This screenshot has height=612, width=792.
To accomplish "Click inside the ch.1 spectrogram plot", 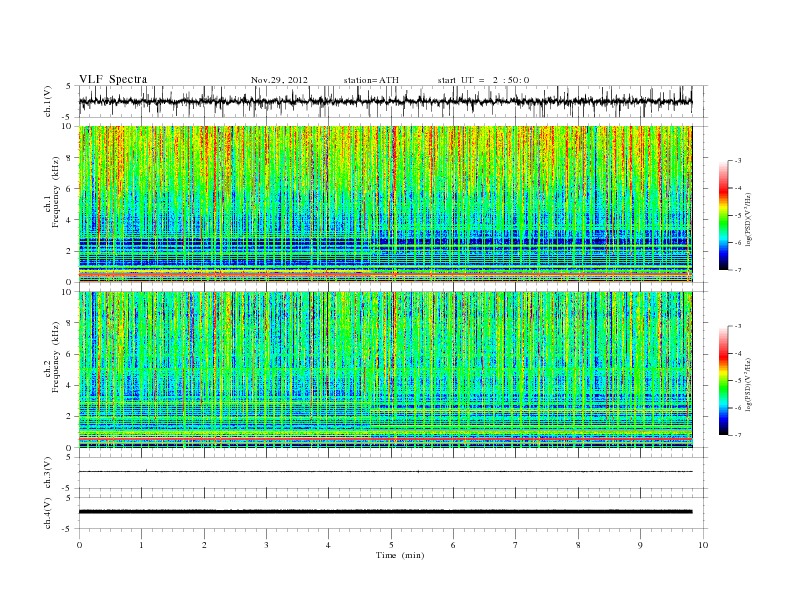I will click(x=385, y=204).
